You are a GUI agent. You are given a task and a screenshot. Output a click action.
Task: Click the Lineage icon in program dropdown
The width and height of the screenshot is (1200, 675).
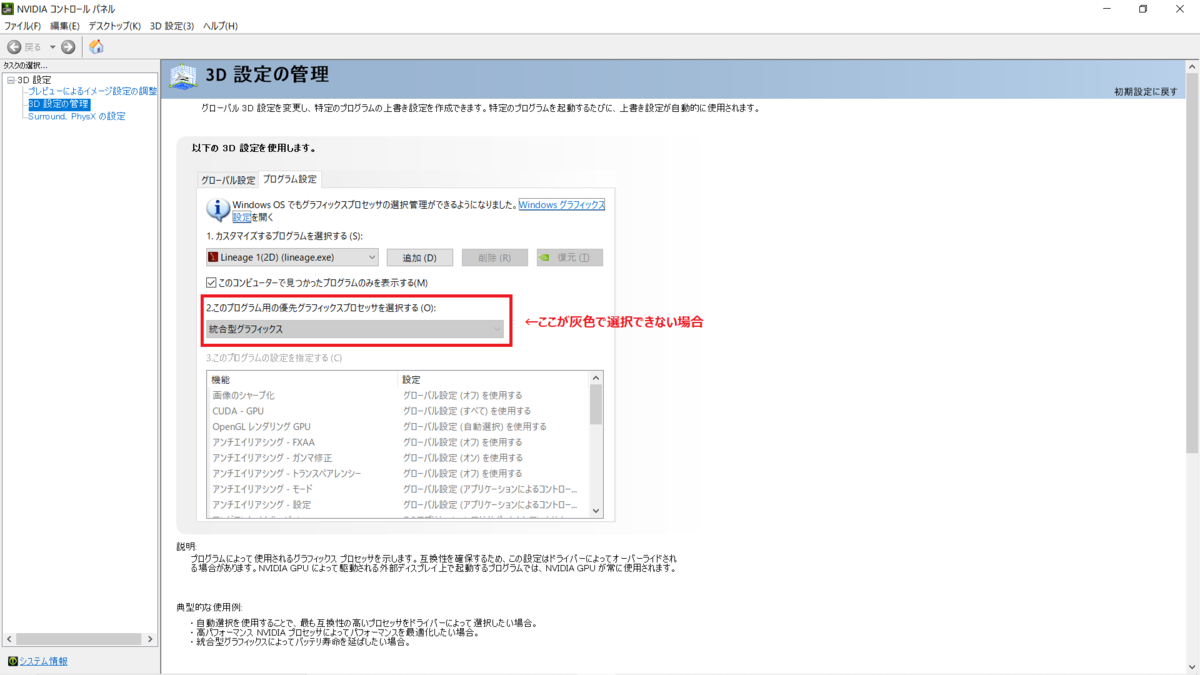[213, 257]
